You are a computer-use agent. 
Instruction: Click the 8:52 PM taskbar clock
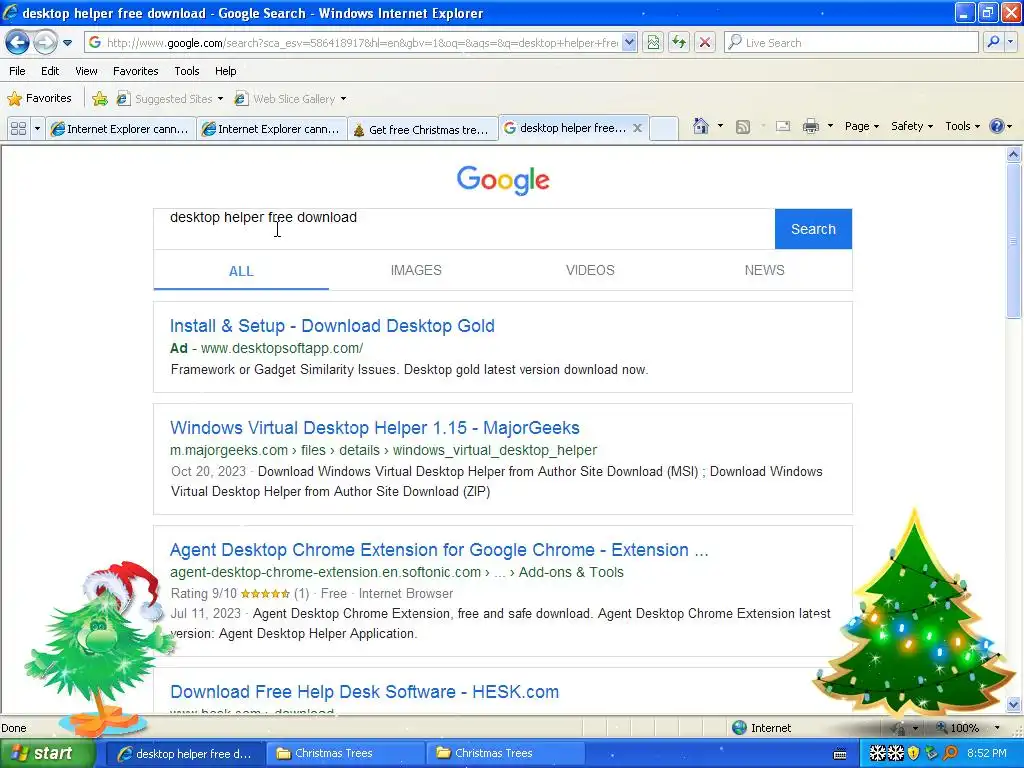986,754
